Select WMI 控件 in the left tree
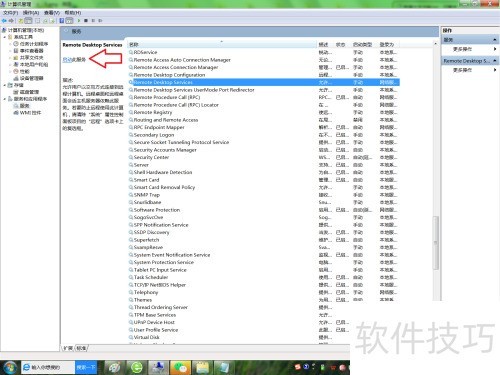 pyautogui.click(x=30, y=113)
